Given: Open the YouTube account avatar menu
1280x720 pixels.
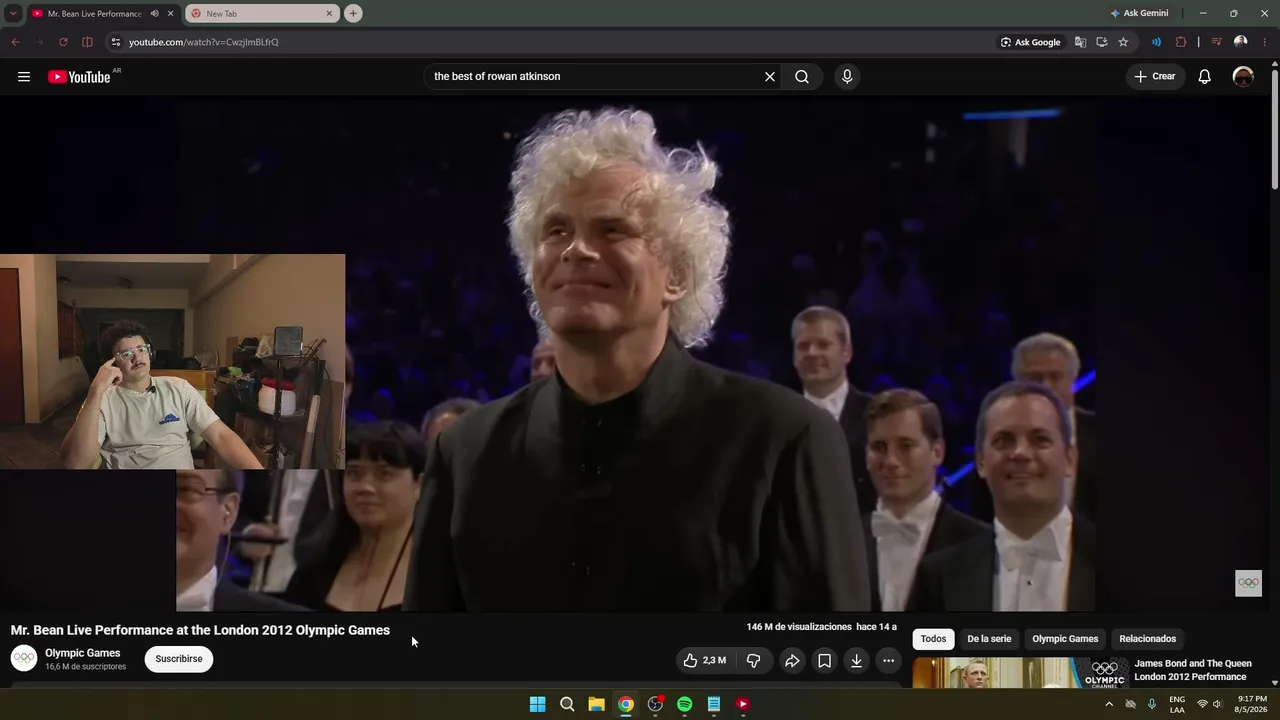Looking at the screenshot, I should pos(1243,77).
